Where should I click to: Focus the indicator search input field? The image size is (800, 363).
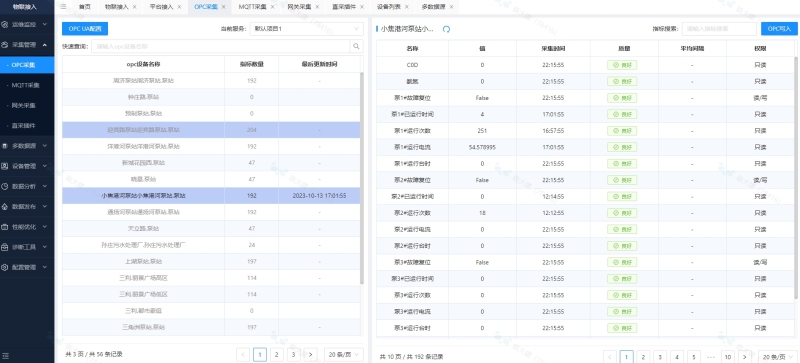coord(719,29)
